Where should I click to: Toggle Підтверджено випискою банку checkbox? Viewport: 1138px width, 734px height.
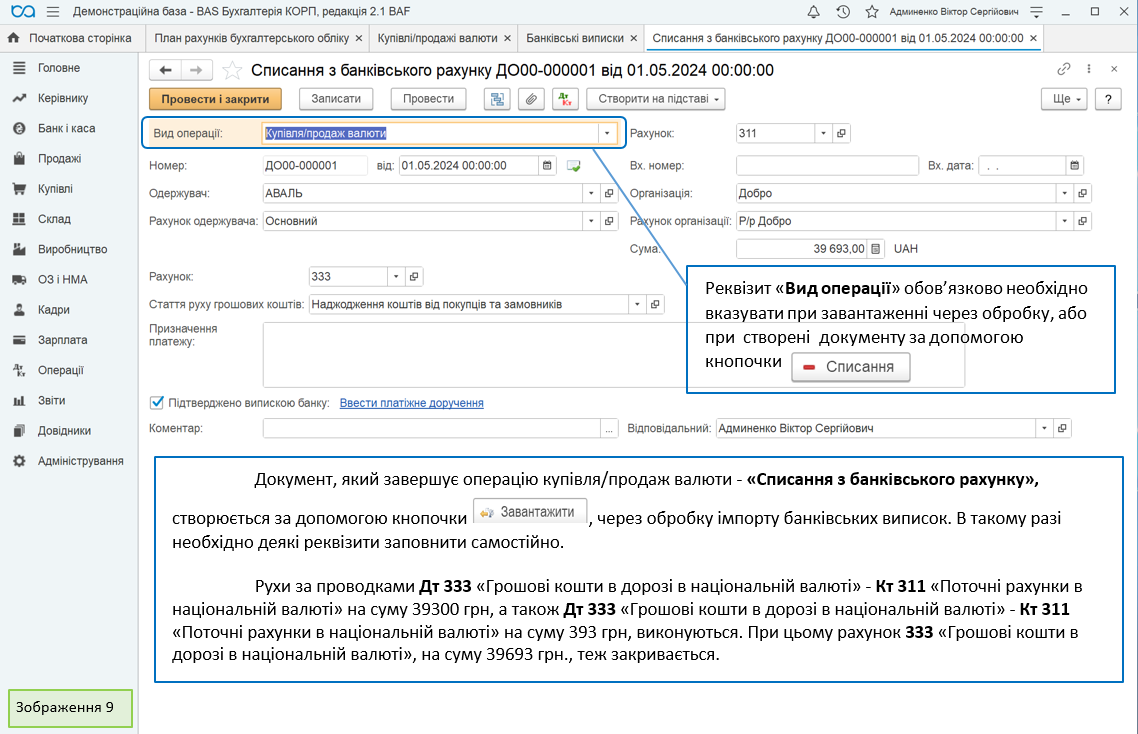pyautogui.click(x=157, y=402)
